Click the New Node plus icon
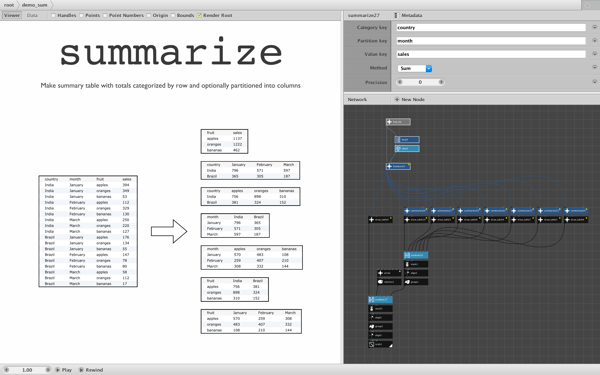 point(397,99)
